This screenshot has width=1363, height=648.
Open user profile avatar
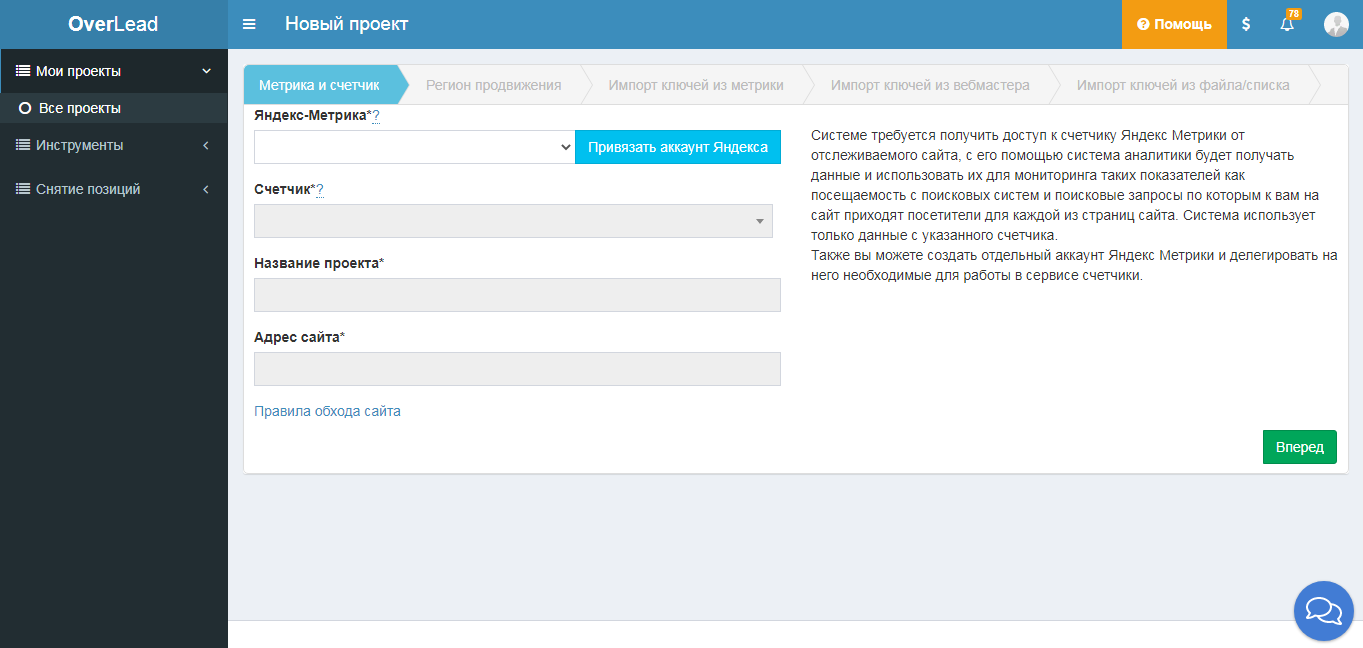tap(1336, 24)
